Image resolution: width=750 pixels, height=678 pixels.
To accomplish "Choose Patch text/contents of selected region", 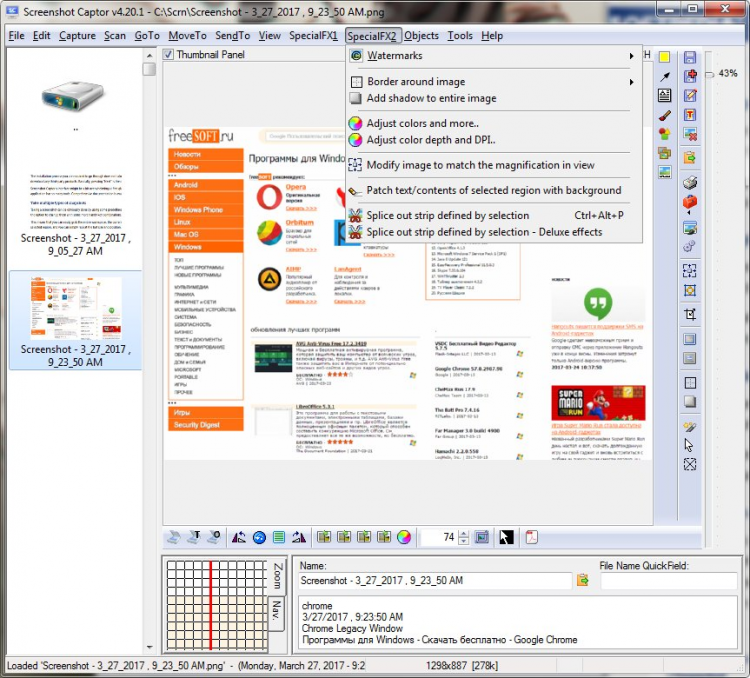I will pyautogui.click(x=493, y=190).
